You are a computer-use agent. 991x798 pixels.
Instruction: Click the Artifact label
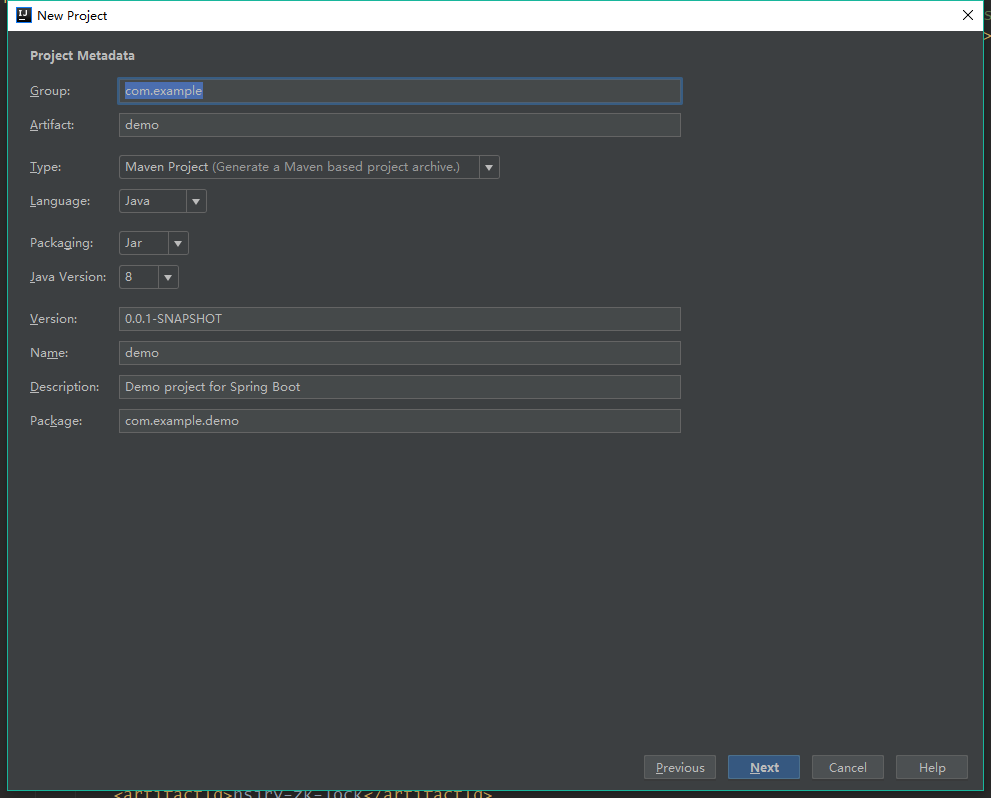pyautogui.click(x=52, y=125)
